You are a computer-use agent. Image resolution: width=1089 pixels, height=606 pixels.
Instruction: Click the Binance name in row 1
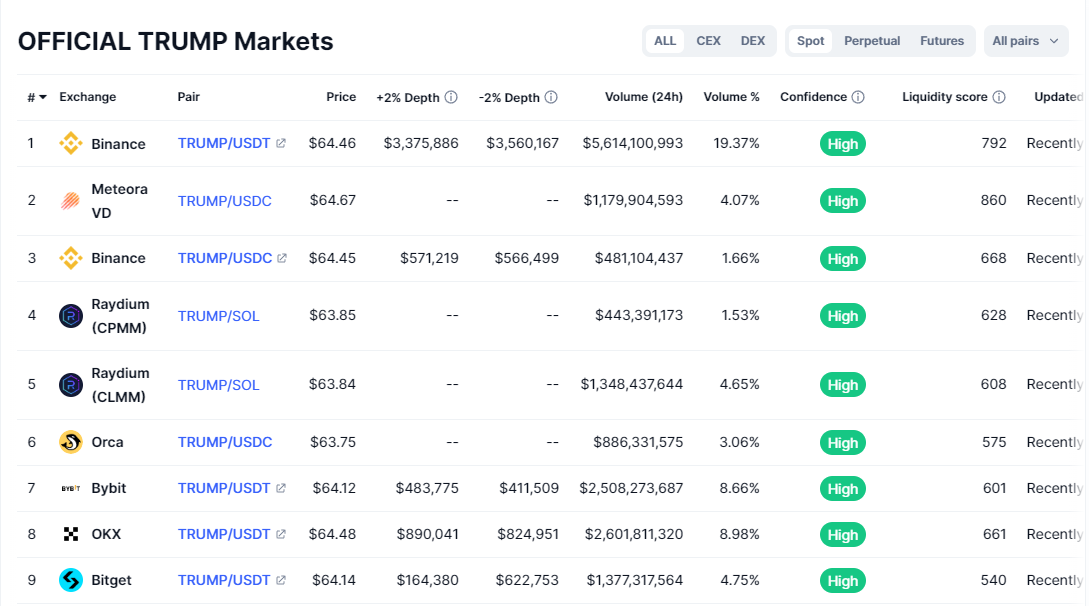(118, 144)
